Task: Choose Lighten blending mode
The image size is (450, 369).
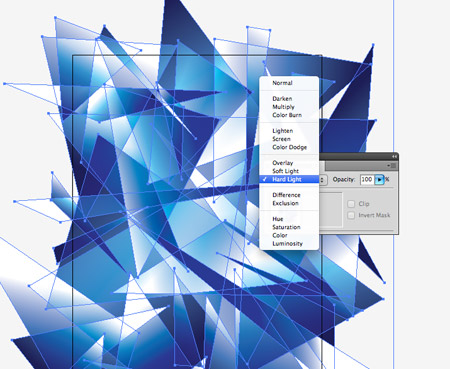Action: (283, 131)
